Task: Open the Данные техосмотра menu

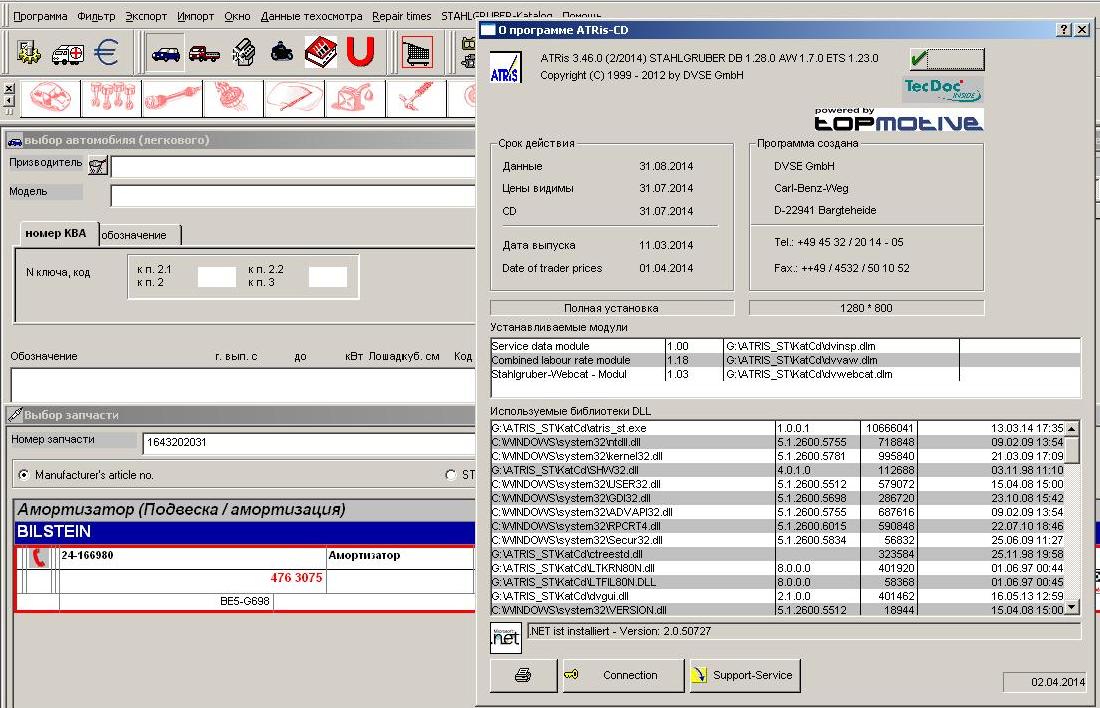Action: coord(311,16)
